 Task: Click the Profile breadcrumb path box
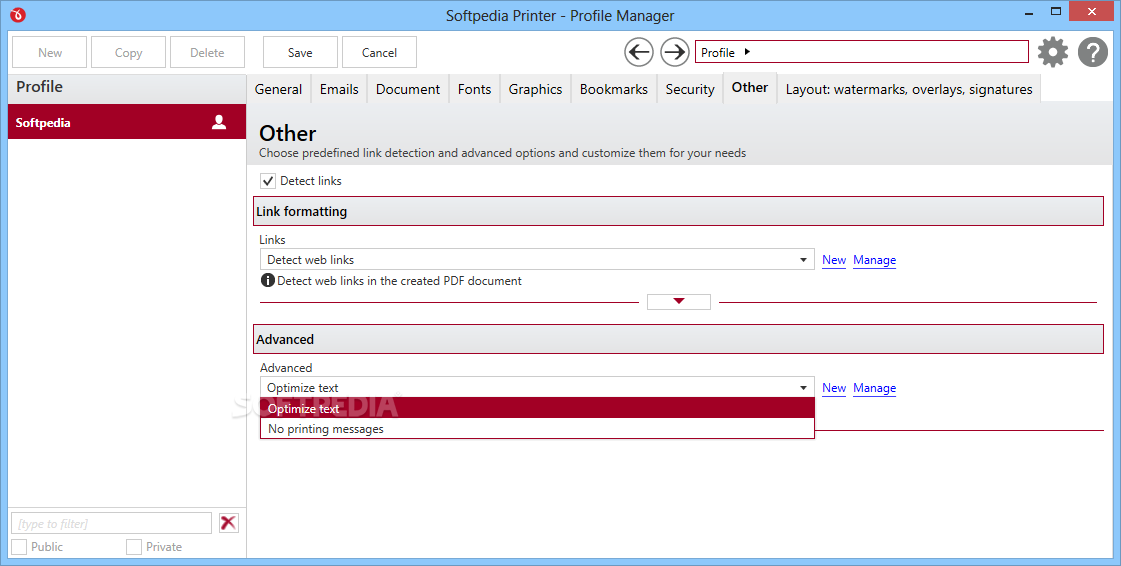(861, 51)
